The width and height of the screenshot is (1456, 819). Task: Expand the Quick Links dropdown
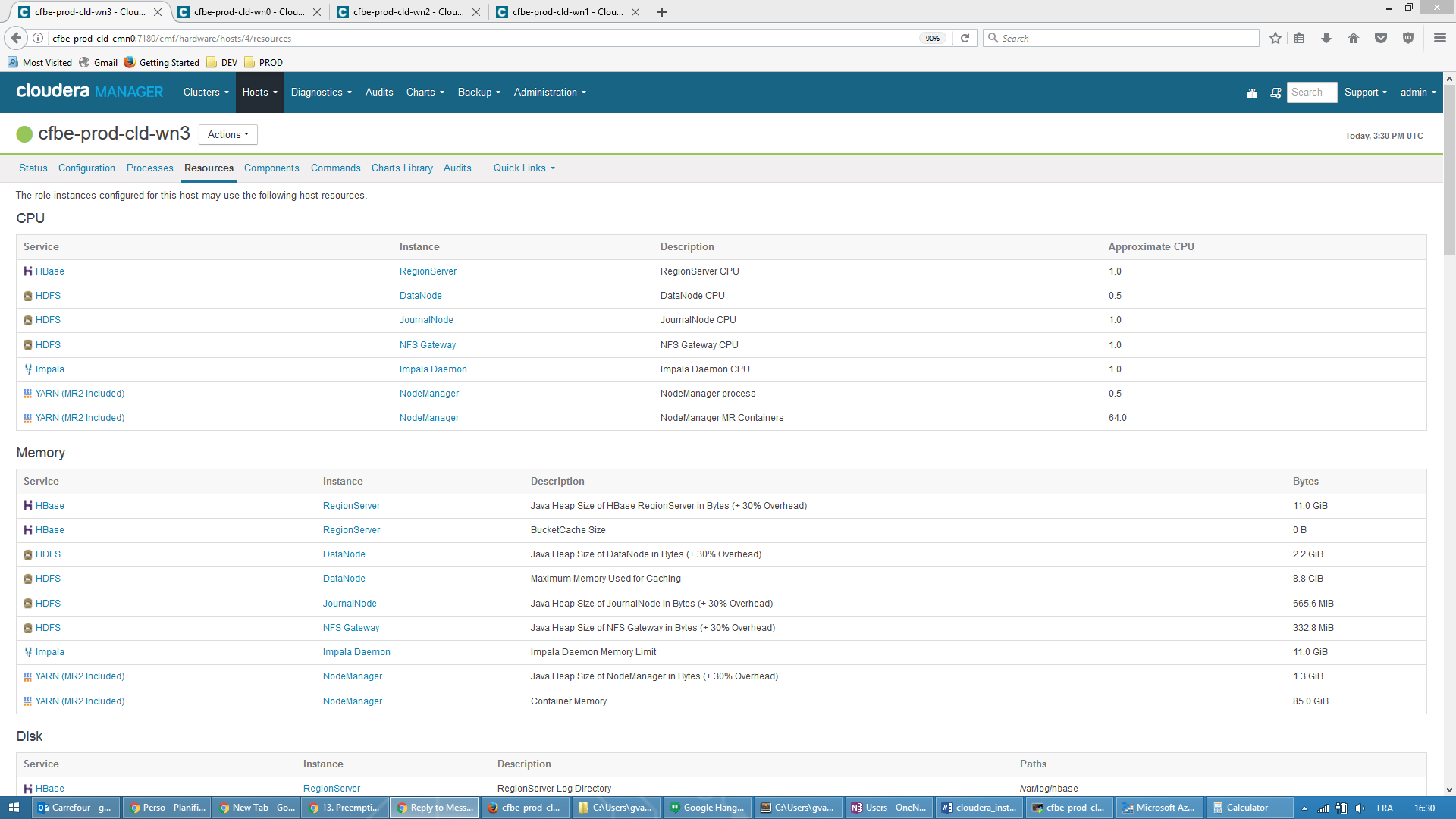[523, 168]
